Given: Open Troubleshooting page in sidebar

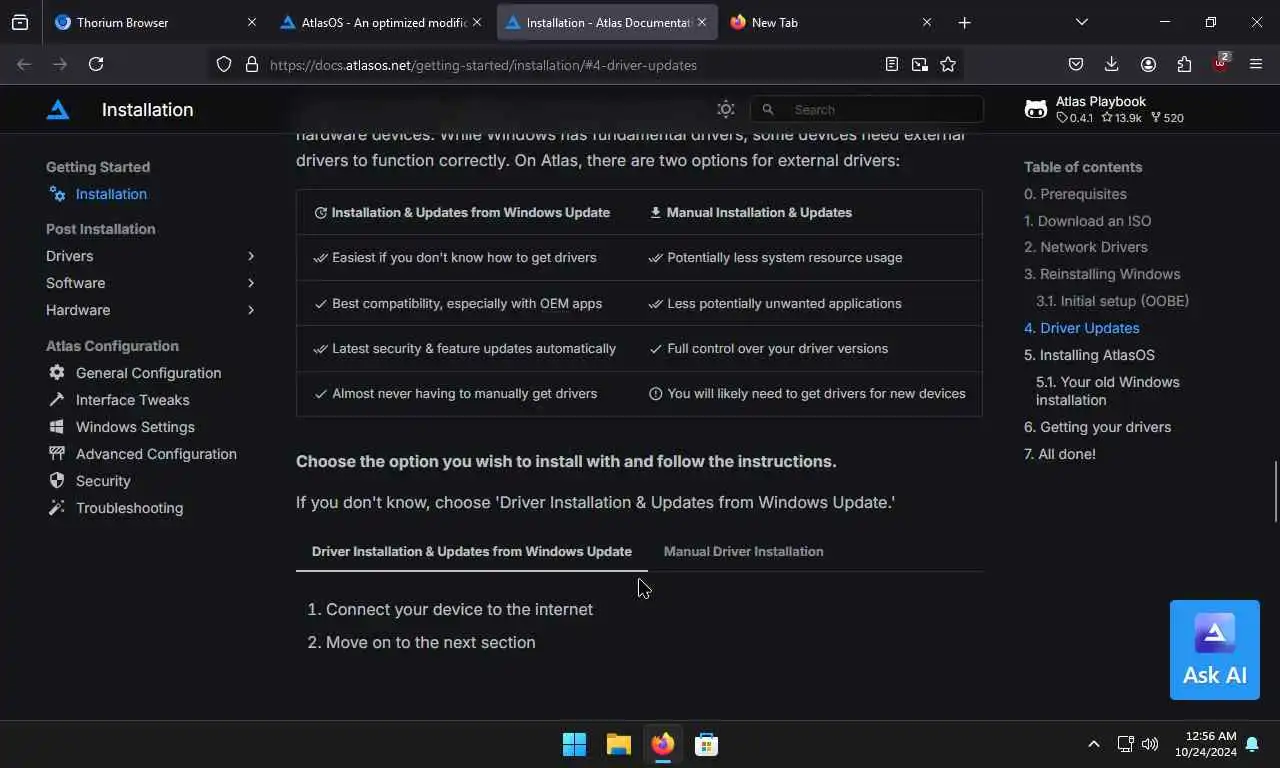Looking at the screenshot, I should point(129,508).
